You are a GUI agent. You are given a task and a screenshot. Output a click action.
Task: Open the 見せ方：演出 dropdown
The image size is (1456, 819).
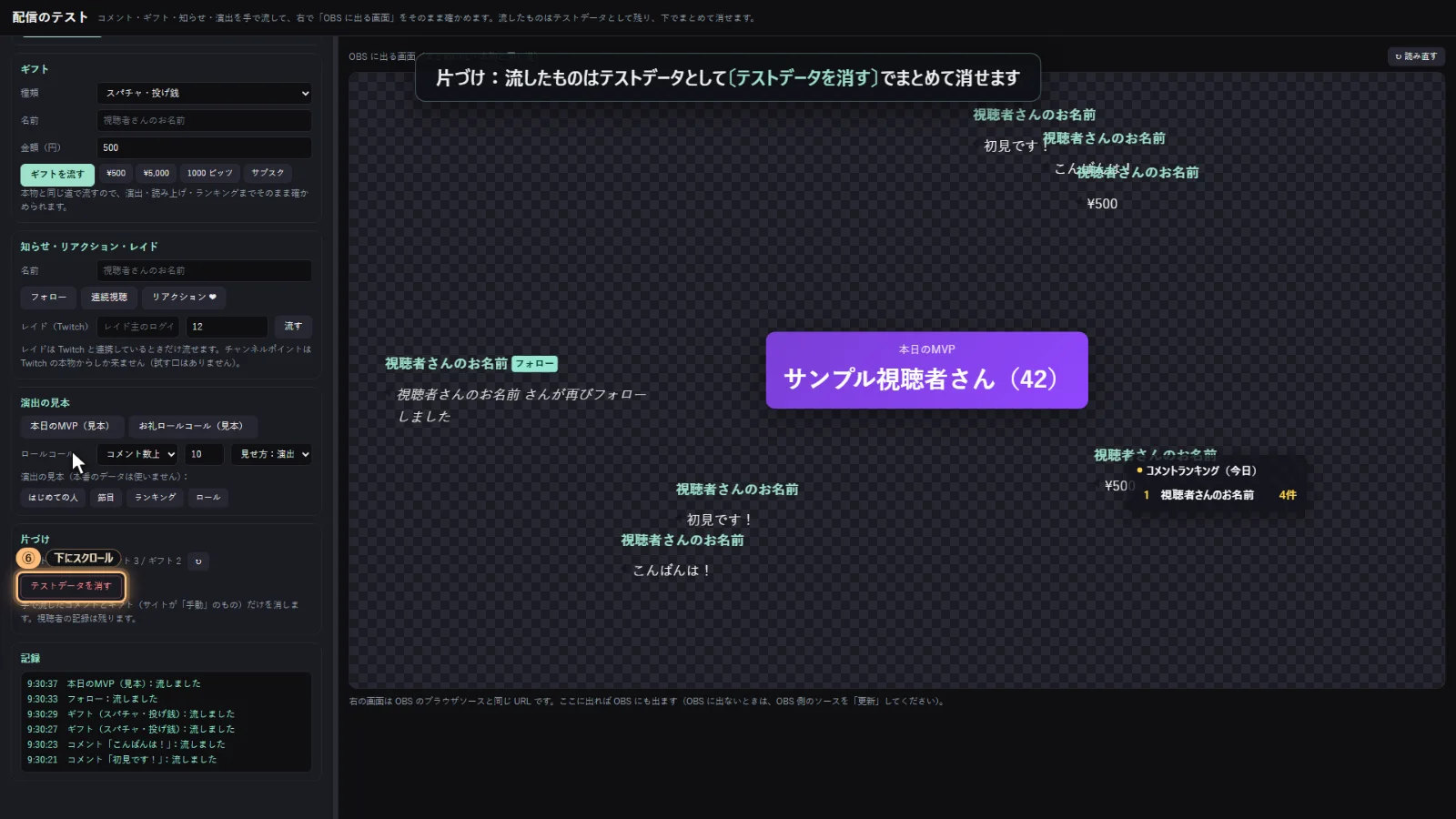point(272,454)
